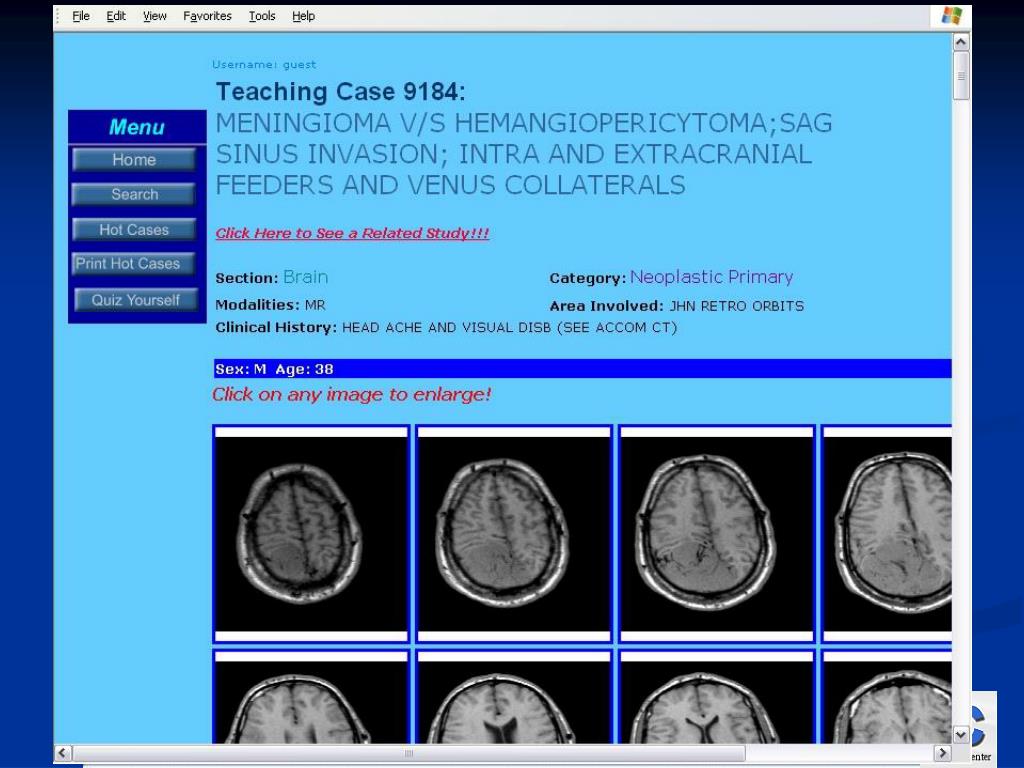Viewport: 1024px width, 768px height.
Task: Open the Help menu
Action: point(303,16)
